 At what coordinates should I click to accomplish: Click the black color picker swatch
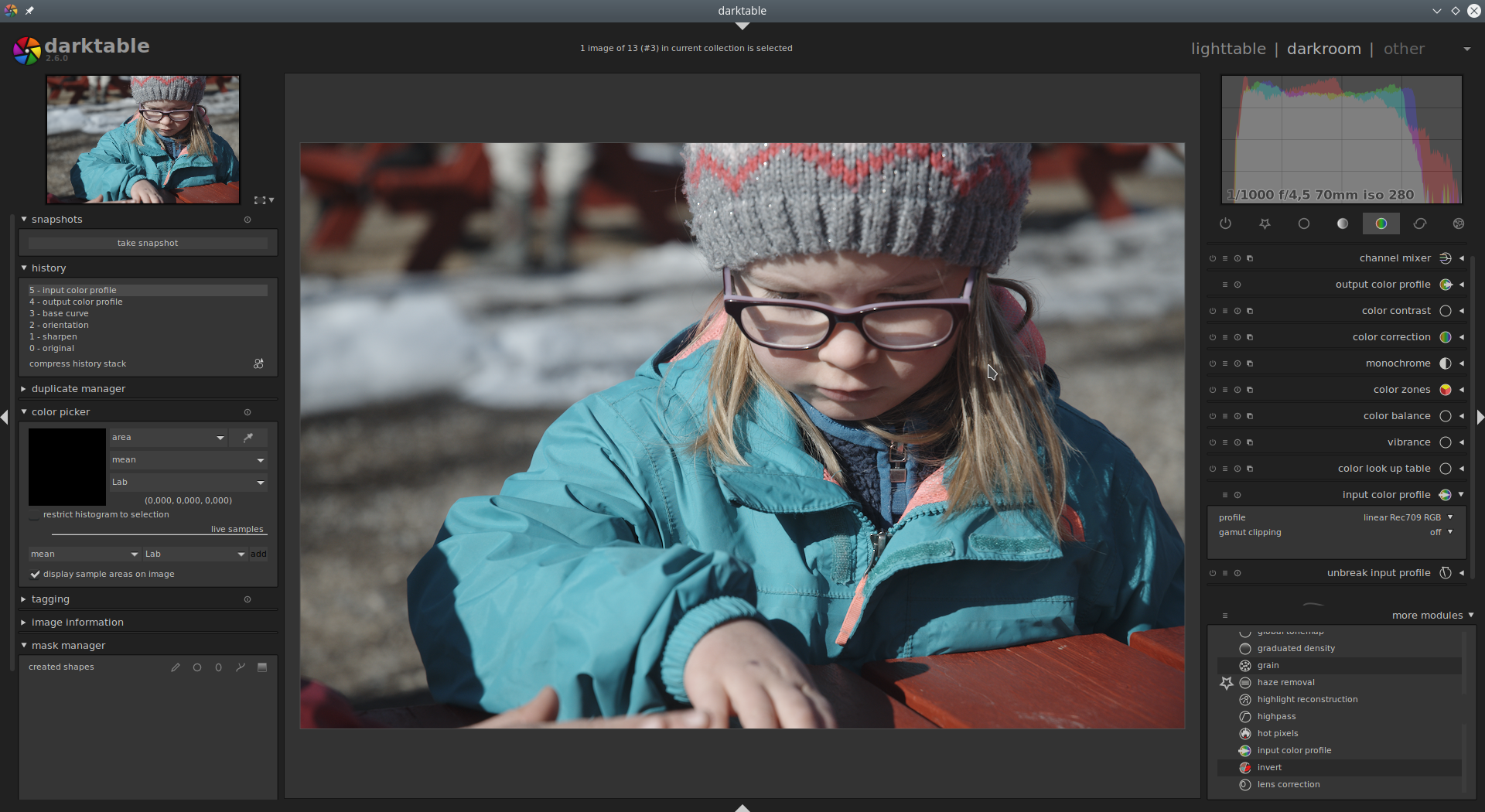[x=67, y=467]
